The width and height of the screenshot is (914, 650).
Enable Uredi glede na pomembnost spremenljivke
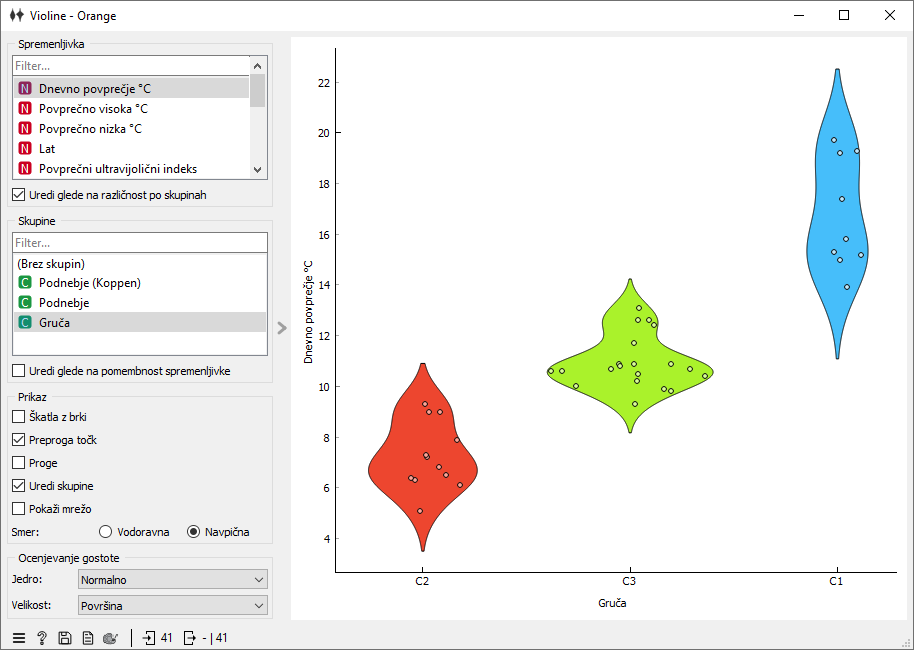(121, 371)
